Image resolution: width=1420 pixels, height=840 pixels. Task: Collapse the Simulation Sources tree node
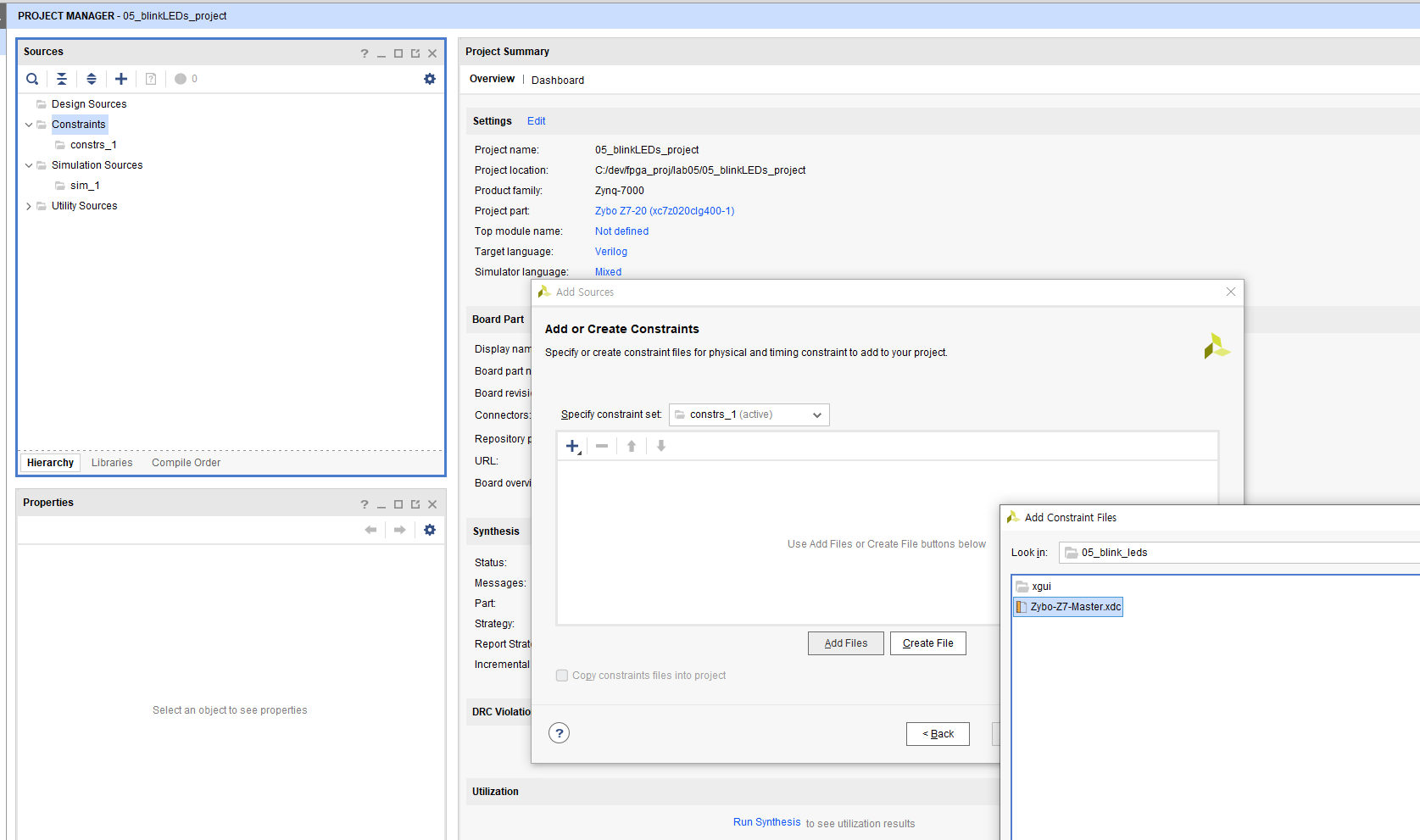[x=29, y=165]
